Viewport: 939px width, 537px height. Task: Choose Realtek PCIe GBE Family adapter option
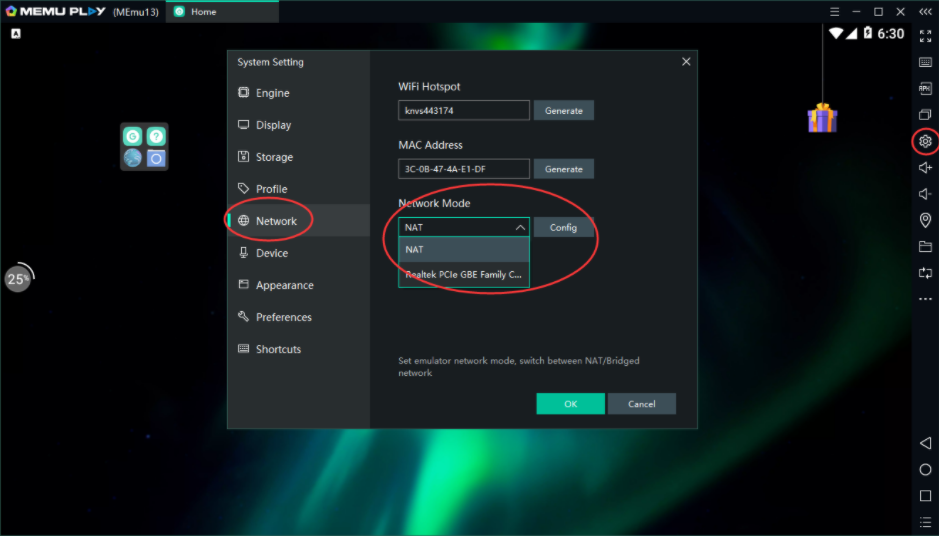pyautogui.click(x=463, y=274)
